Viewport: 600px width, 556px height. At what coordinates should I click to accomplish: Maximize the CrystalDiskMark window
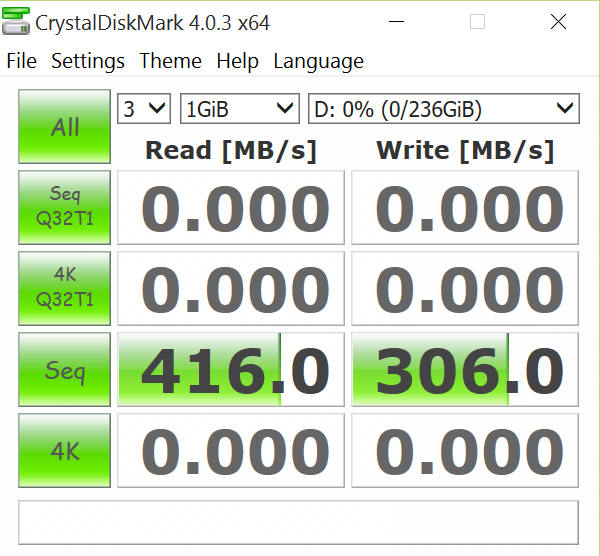pos(478,22)
